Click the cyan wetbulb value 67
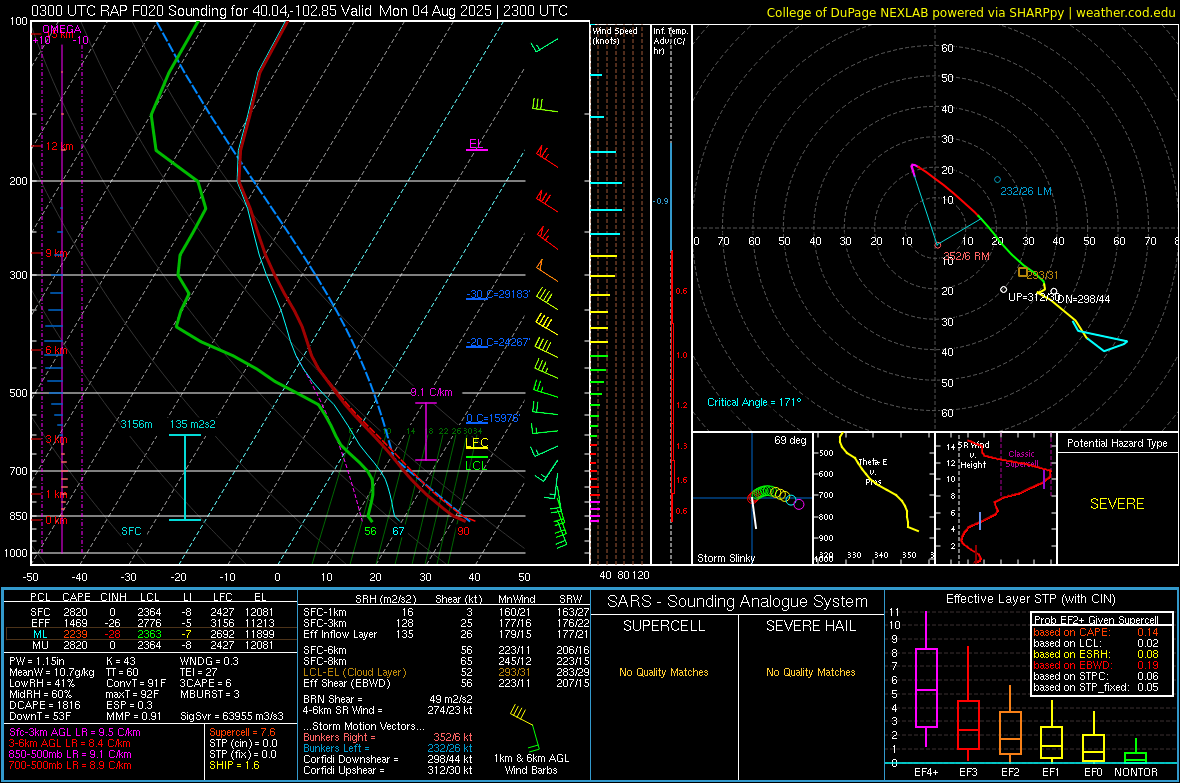Screen dimensions: 1180x783 398,531
